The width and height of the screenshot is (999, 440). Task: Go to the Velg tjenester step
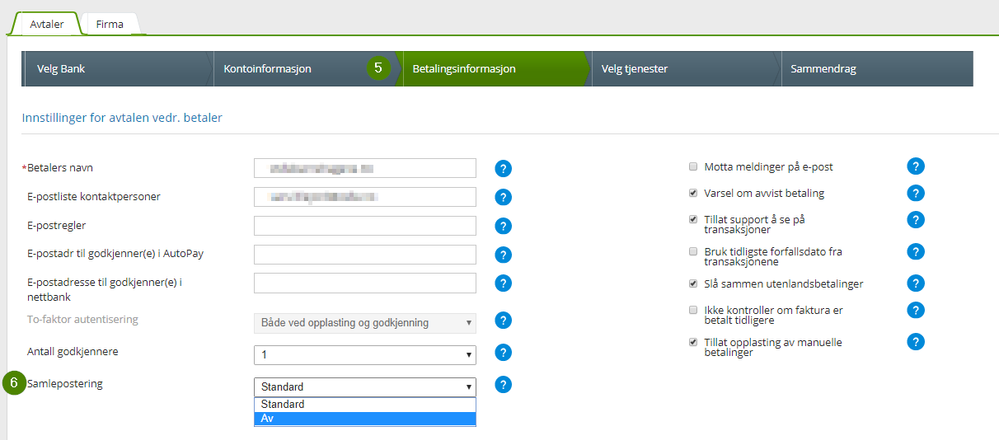685,69
